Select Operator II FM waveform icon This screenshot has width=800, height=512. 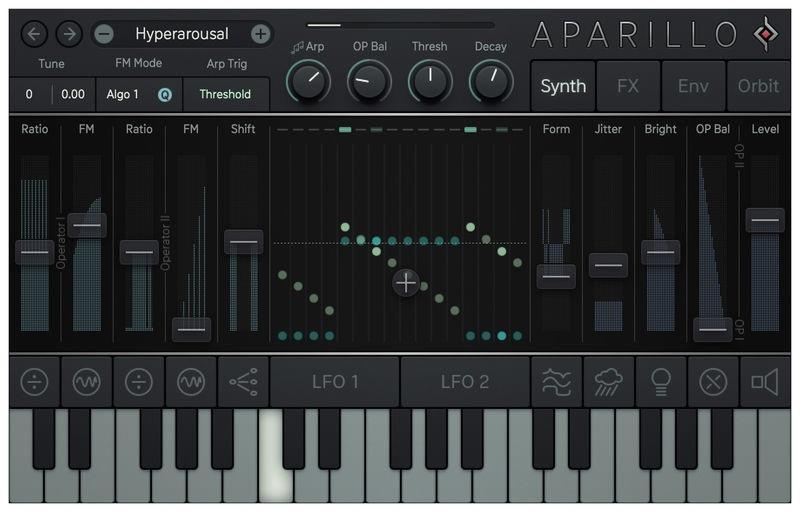(x=191, y=382)
